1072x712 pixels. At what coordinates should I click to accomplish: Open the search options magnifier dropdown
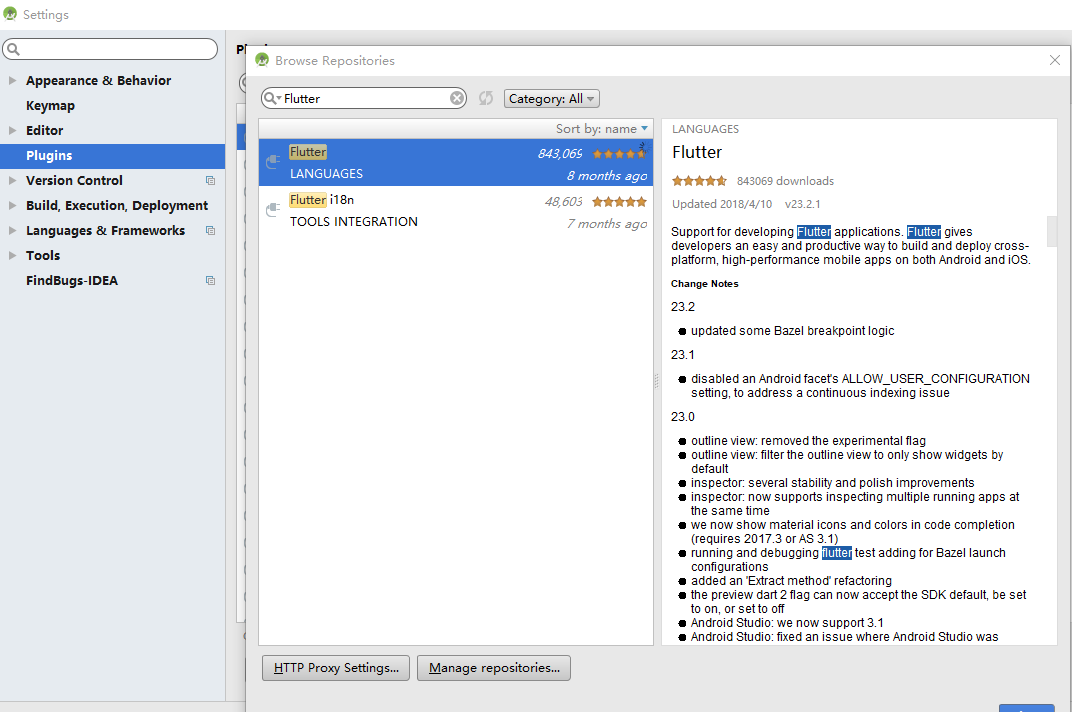pyautogui.click(x=272, y=98)
